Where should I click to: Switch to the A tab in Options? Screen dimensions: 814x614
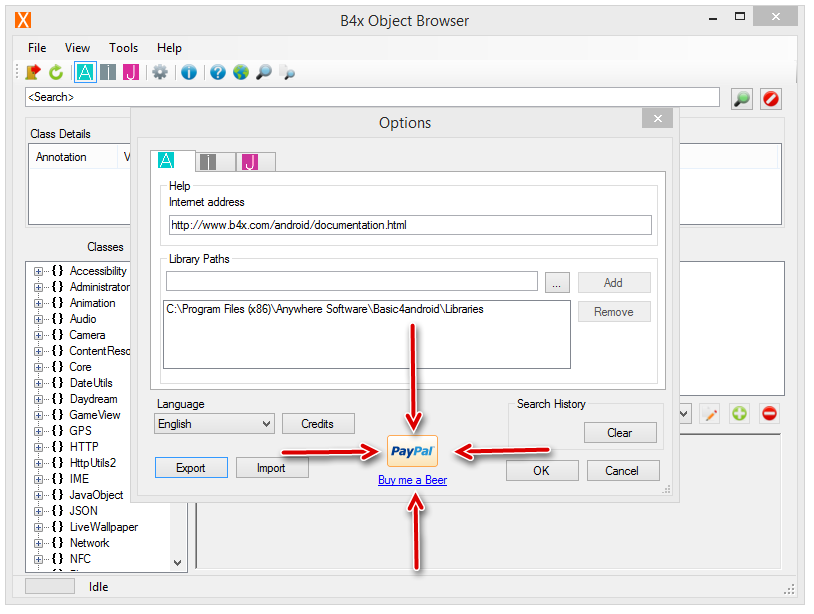(173, 161)
